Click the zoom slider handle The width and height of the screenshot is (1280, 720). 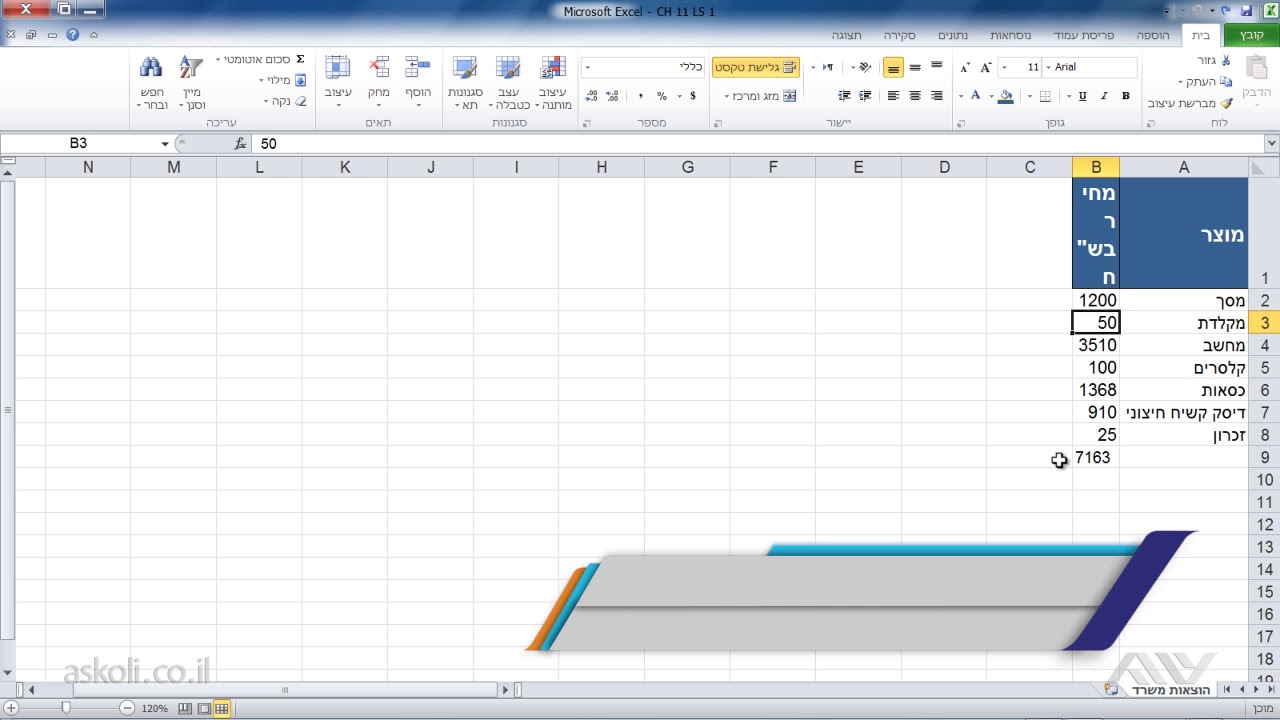[66, 708]
